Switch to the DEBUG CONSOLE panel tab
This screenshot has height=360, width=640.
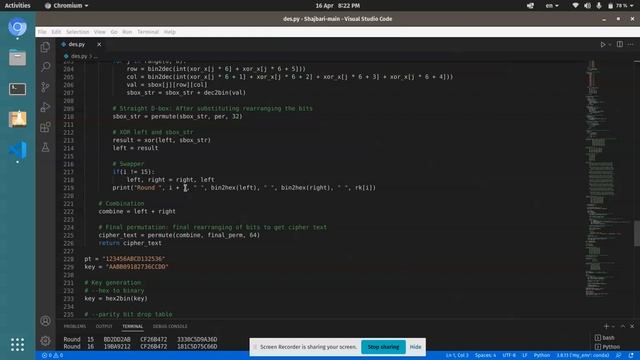(170, 326)
